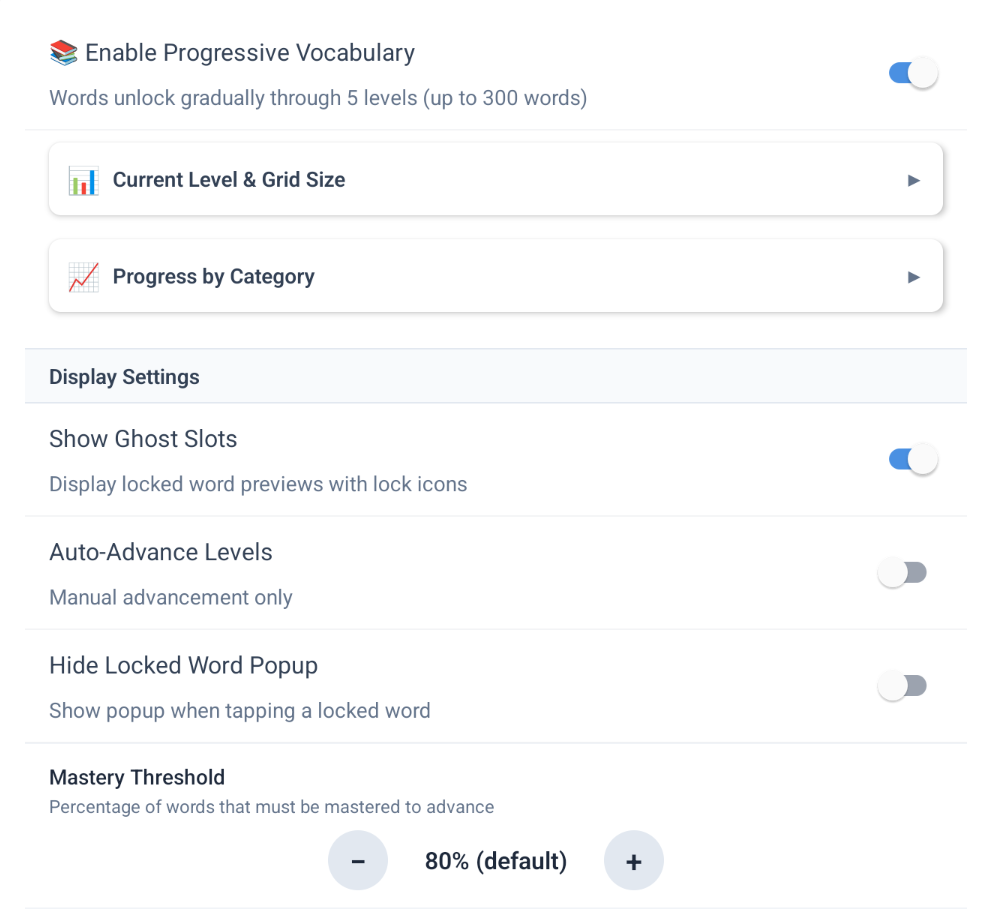The image size is (988, 910).
Task: Expand the Progress by Category arrow
Action: (x=913, y=277)
